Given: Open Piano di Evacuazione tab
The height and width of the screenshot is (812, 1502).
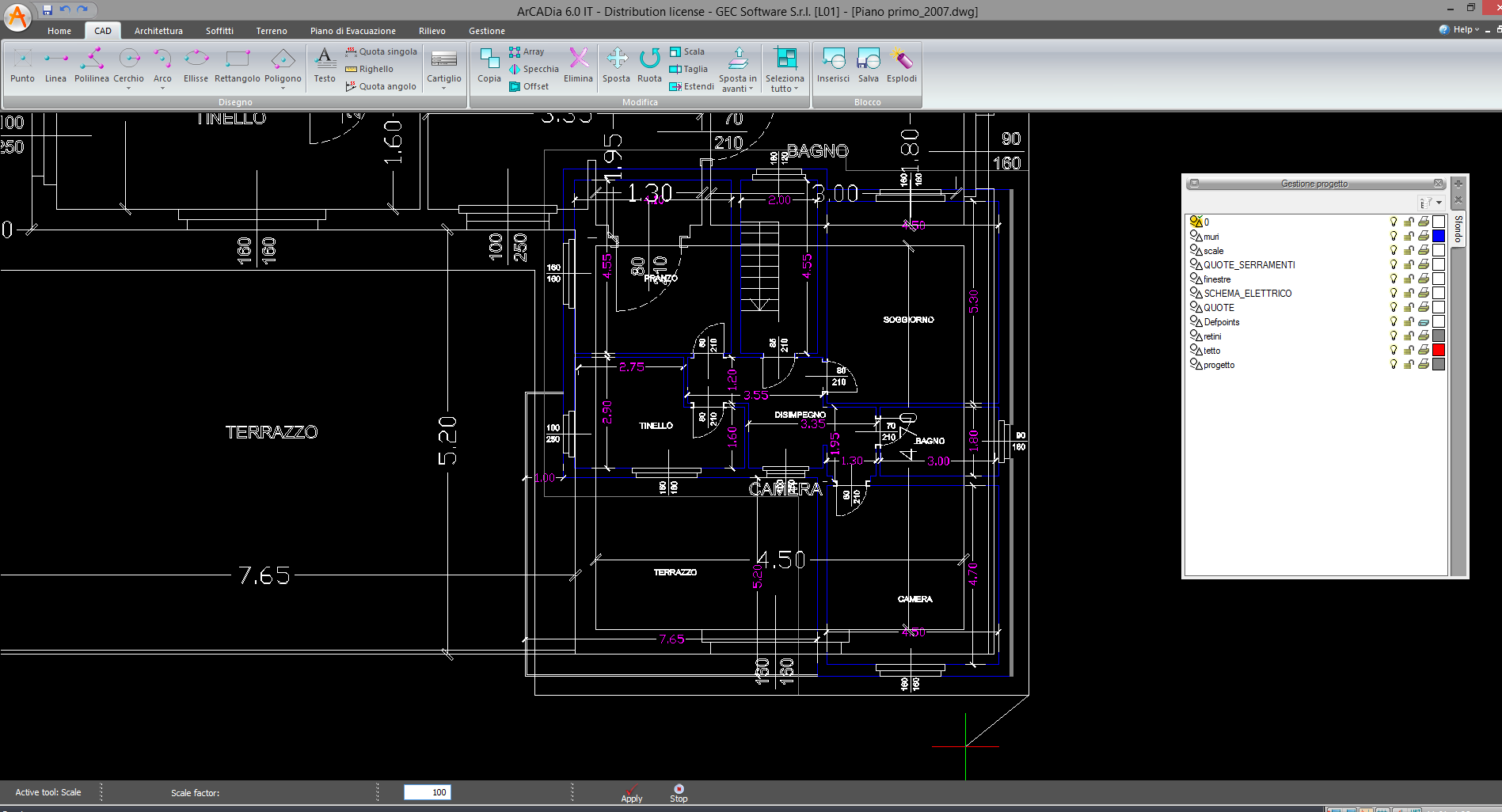Looking at the screenshot, I should (353, 31).
